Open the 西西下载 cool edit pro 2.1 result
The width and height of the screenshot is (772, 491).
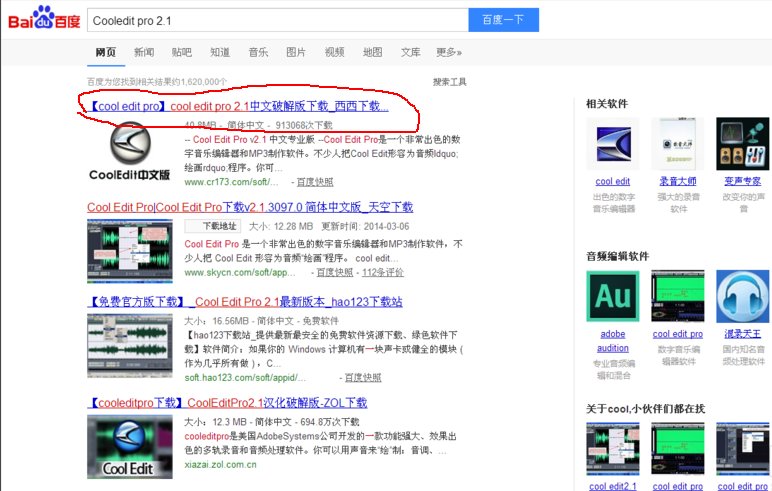click(239, 106)
